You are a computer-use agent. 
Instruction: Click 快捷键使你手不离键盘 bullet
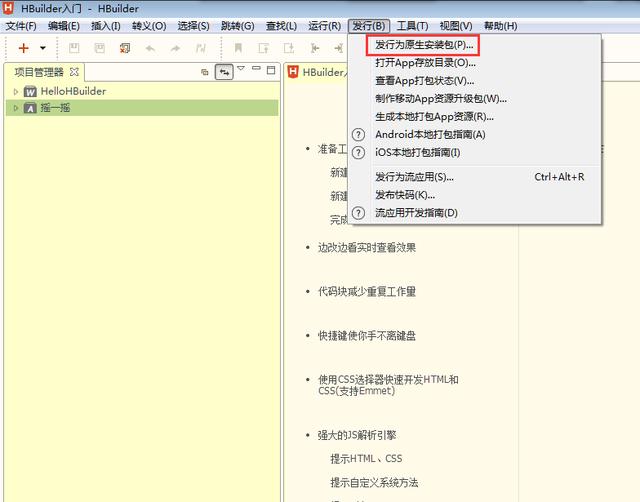367,335
